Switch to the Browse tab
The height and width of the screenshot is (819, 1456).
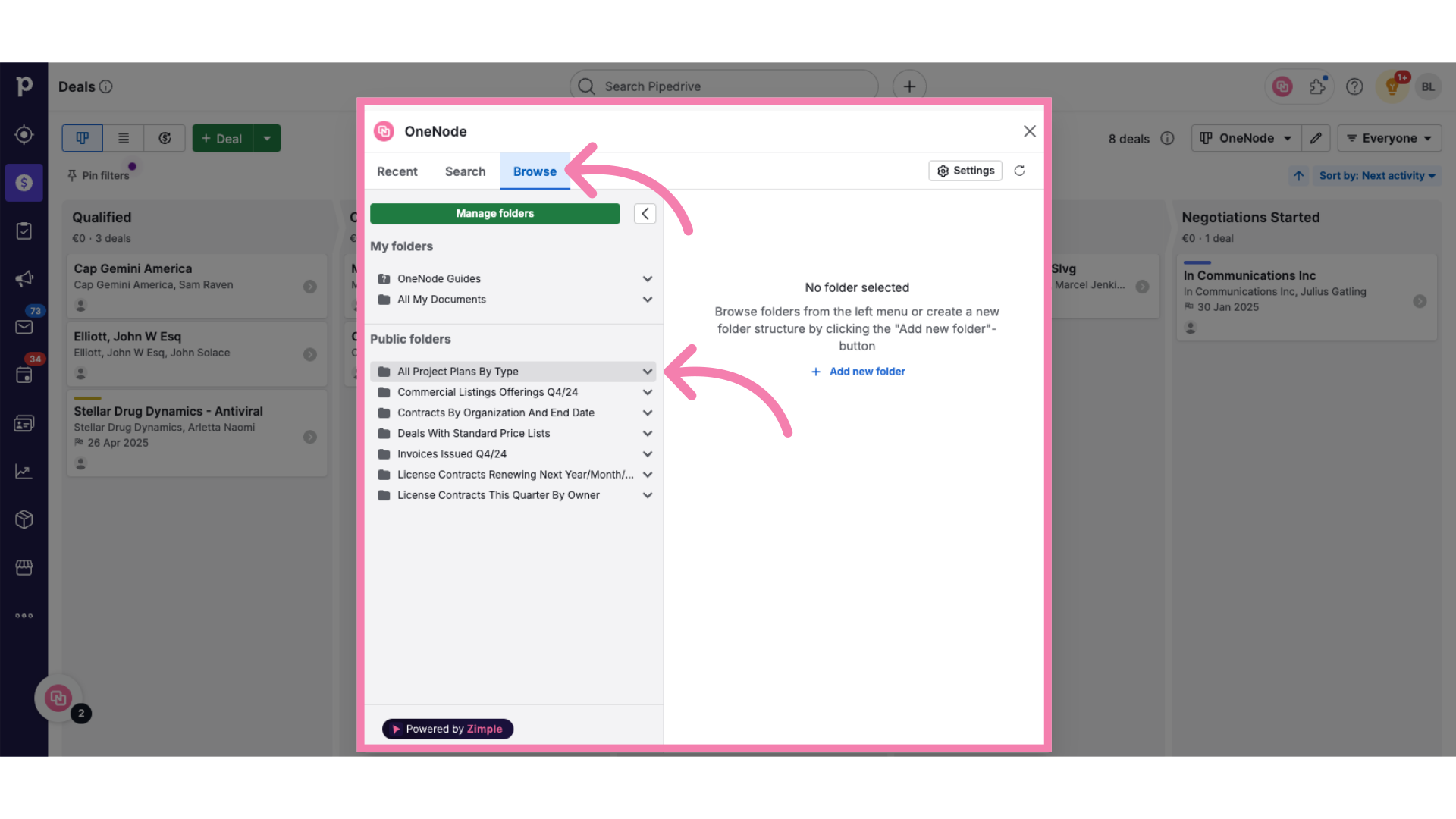point(534,170)
